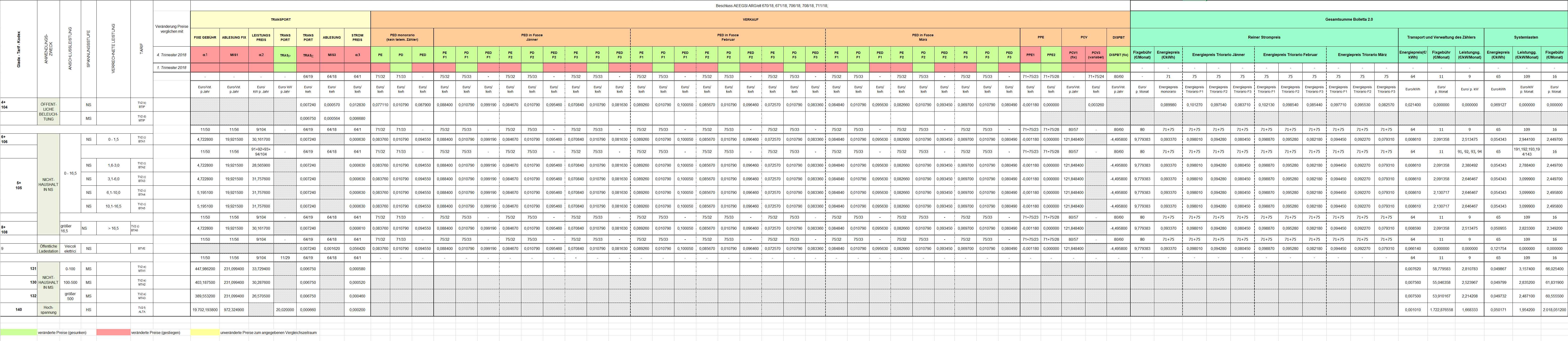1568x341 pixels.
Task: Click the value 389,553200
Action: 205,296
